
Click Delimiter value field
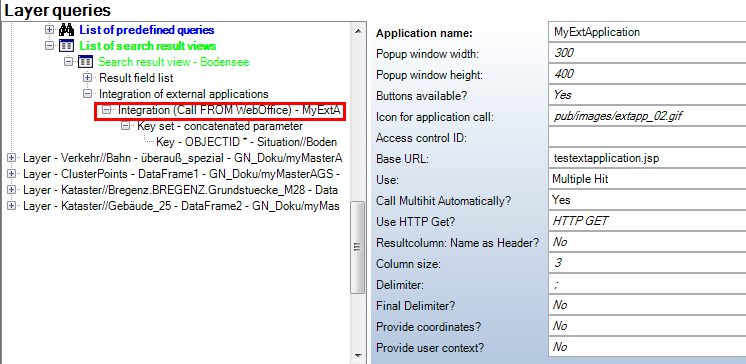click(647, 285)
